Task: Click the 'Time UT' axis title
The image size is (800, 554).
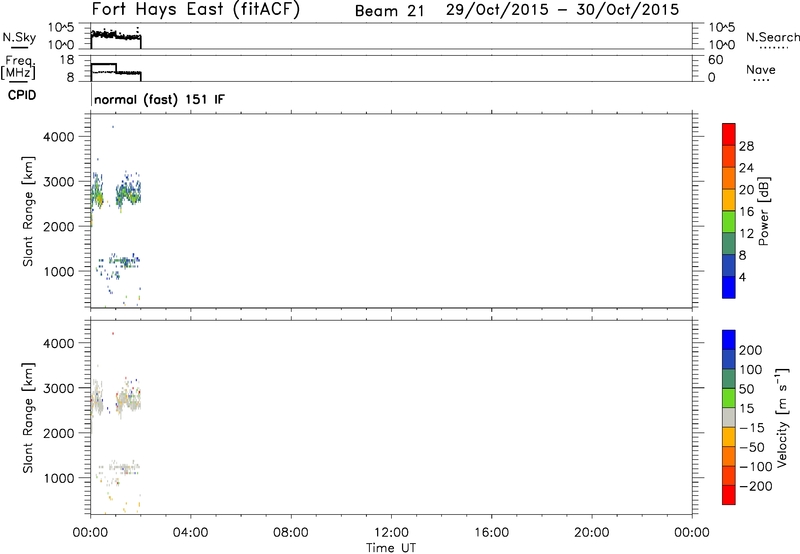Action: [391, 548]
